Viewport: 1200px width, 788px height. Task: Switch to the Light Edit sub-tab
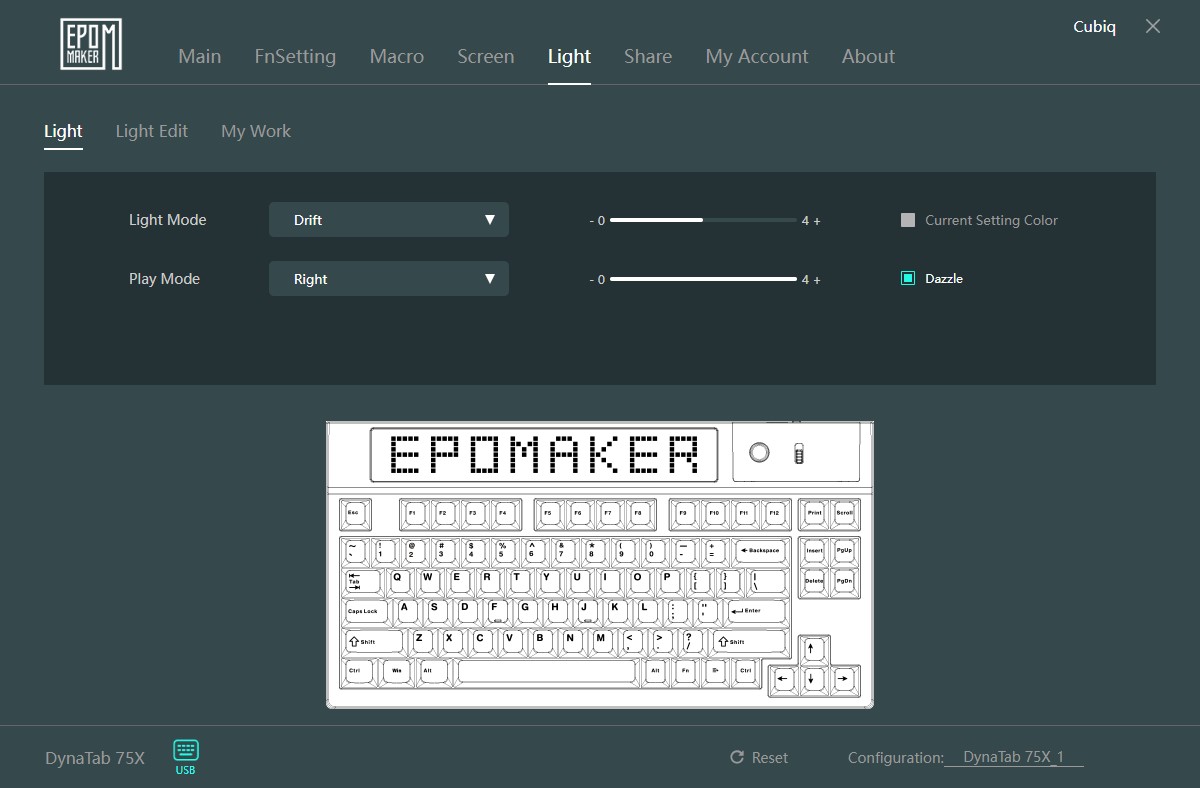pyautogui.click(x=152, y=131)
